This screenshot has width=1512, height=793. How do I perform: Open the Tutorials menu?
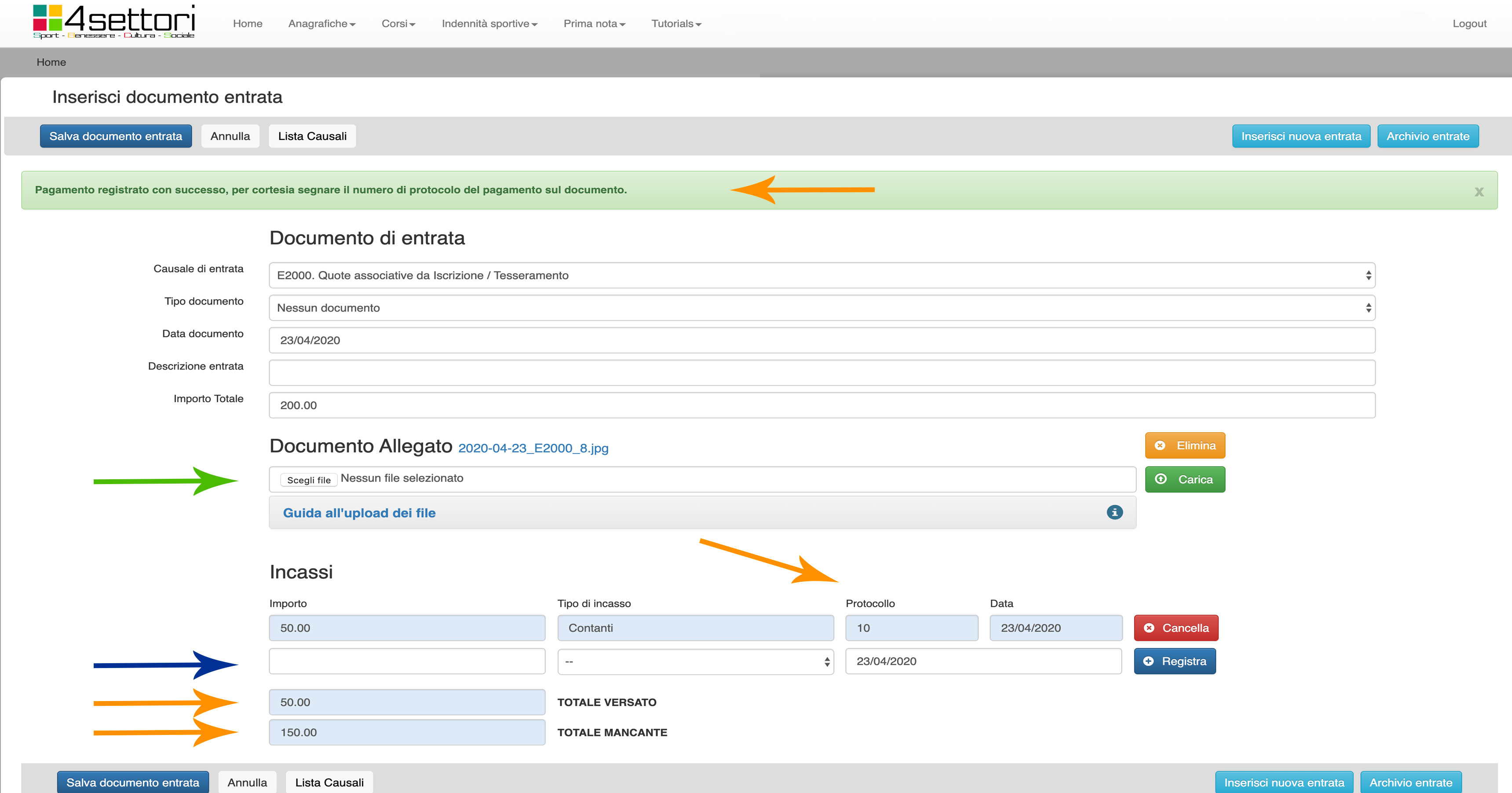coord(676,23)
